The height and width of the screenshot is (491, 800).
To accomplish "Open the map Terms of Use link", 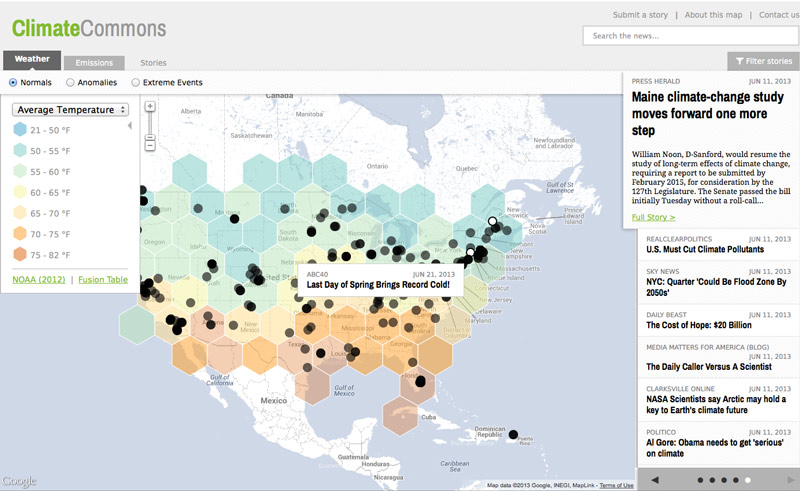I will [x=616, y=485].
